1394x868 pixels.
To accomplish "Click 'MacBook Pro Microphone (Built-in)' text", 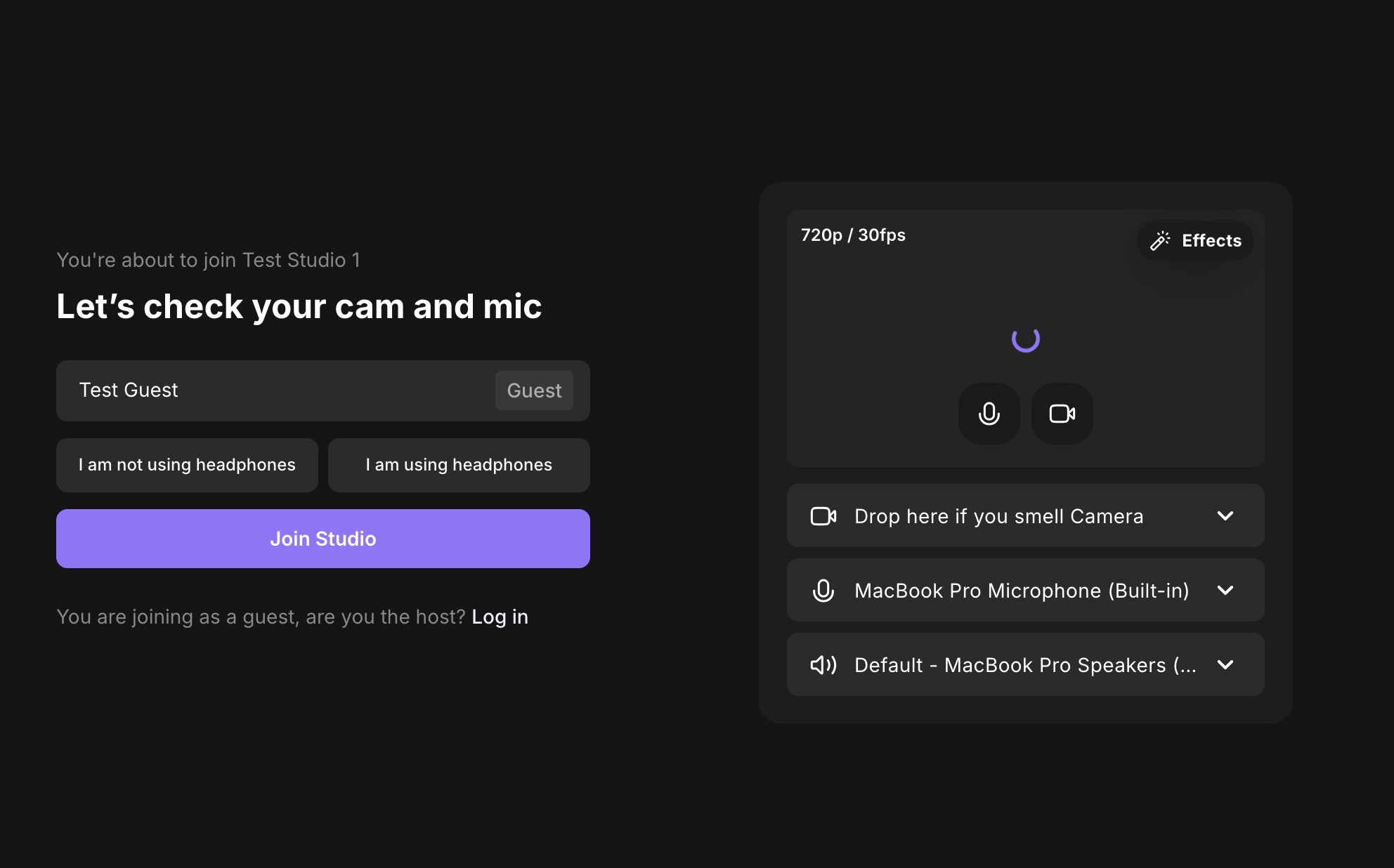I will 1022,591.
